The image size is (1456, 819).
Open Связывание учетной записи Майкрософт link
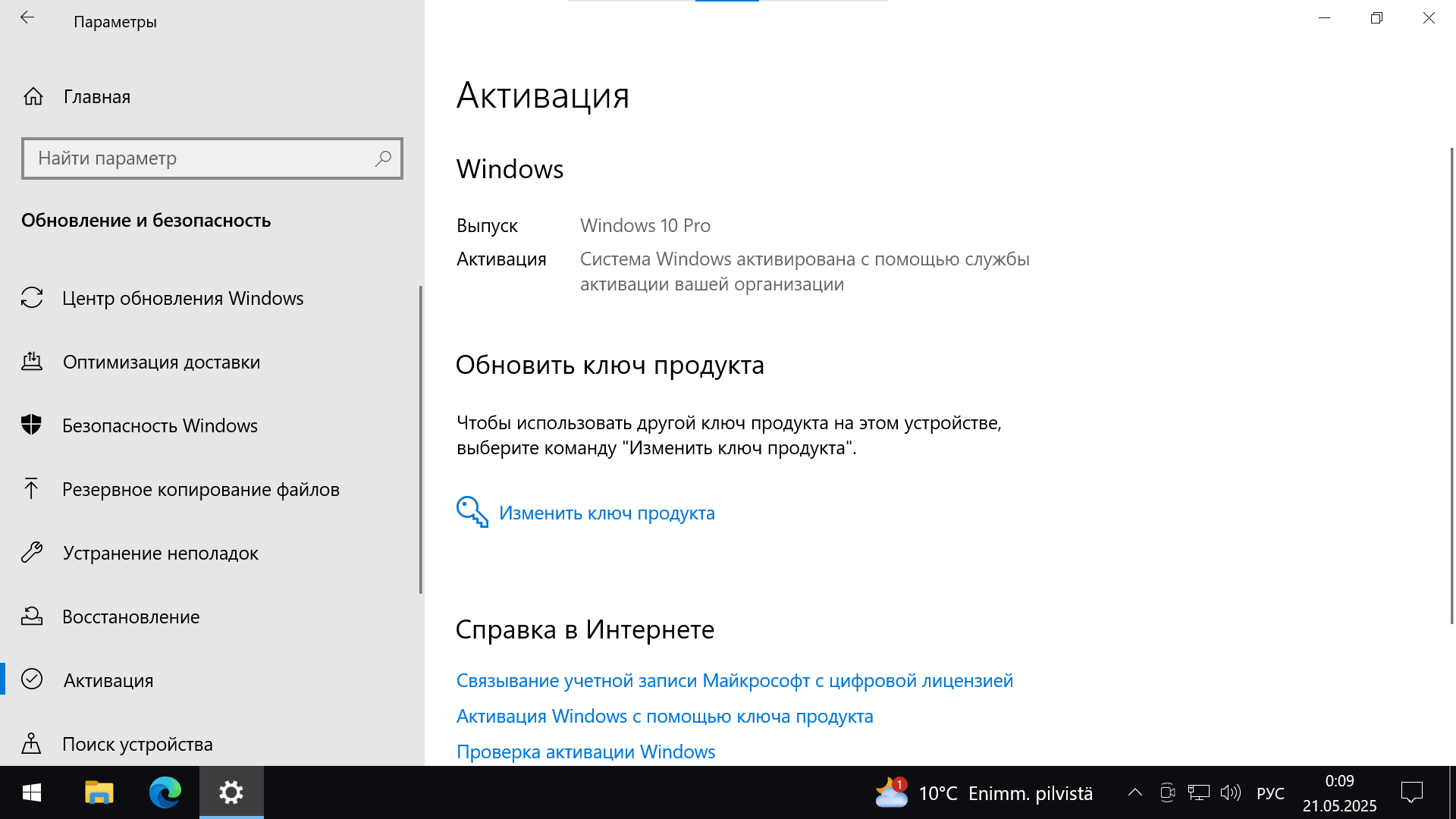[x=734, y=680]
